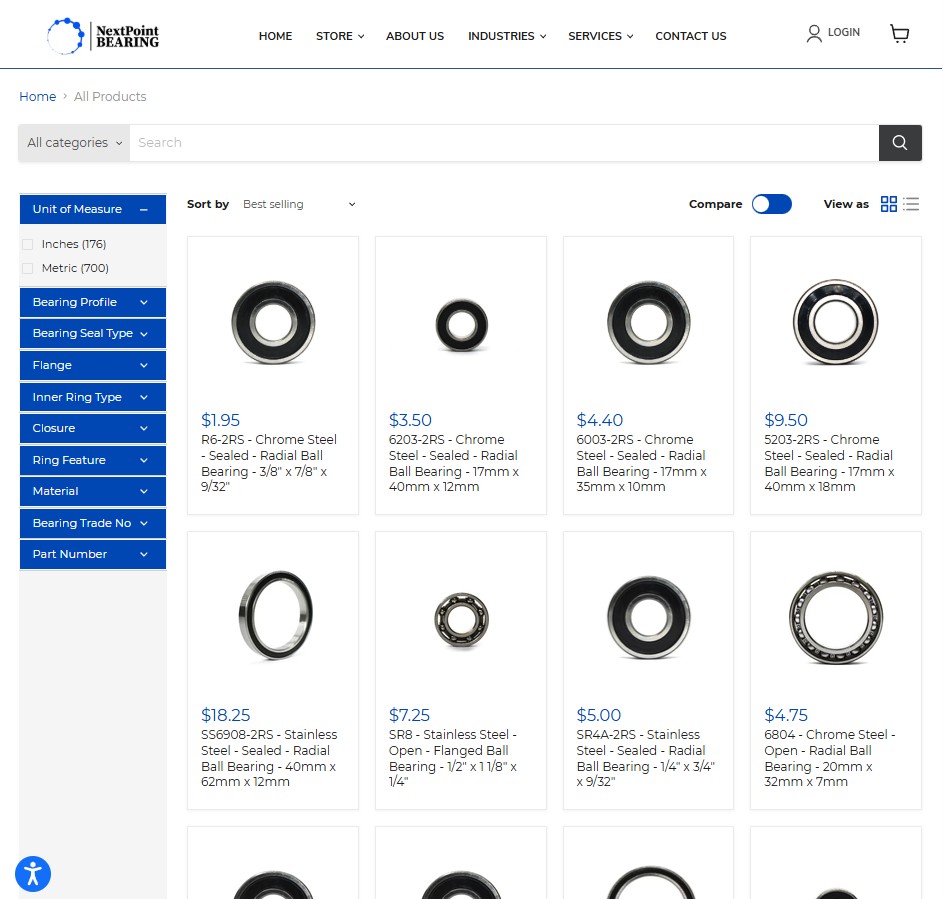
Task: Collapse Unit of Measure with minus icon
Action: 144,209
